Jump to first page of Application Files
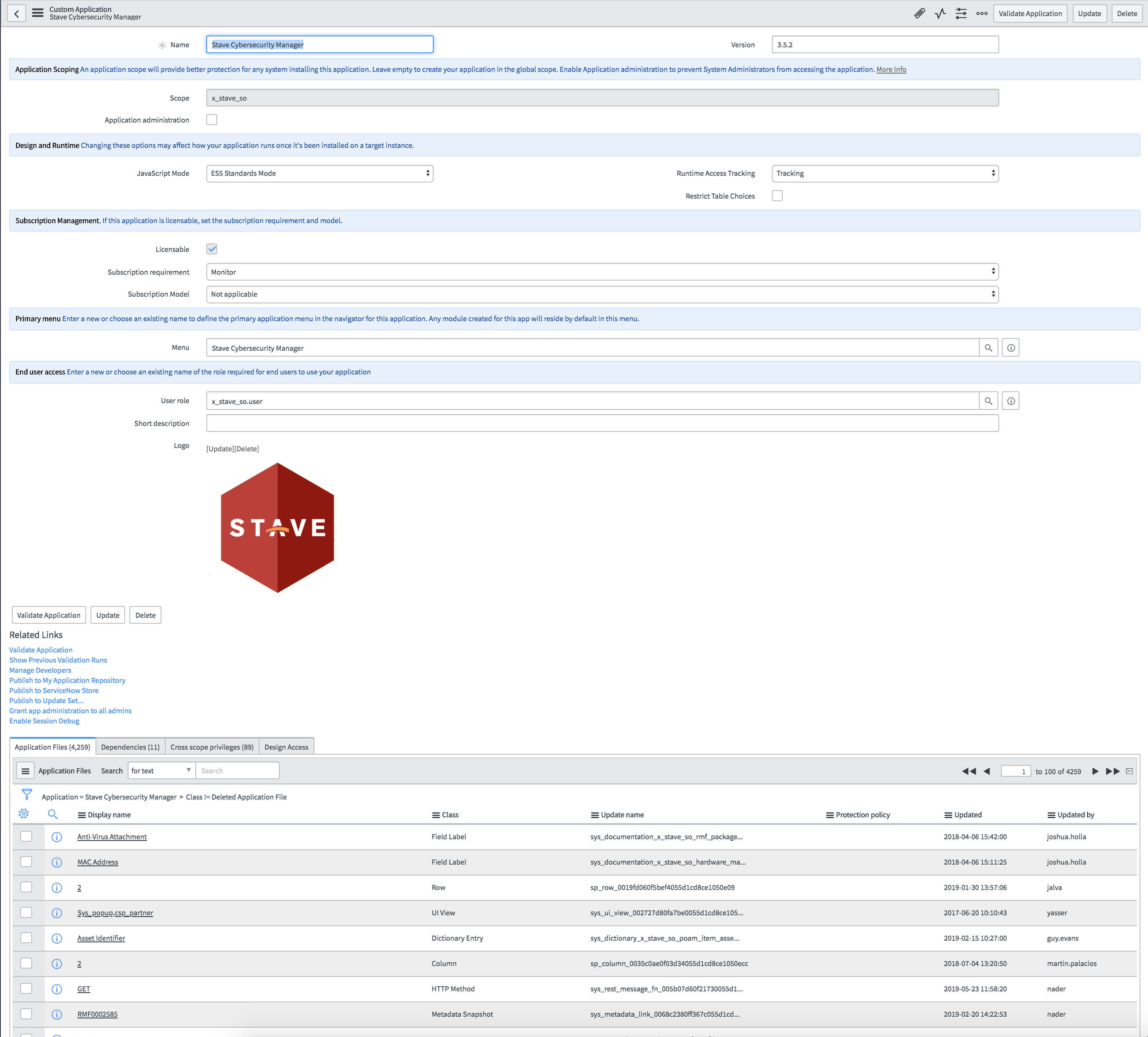1148x1037 pixels. point(969,771)
